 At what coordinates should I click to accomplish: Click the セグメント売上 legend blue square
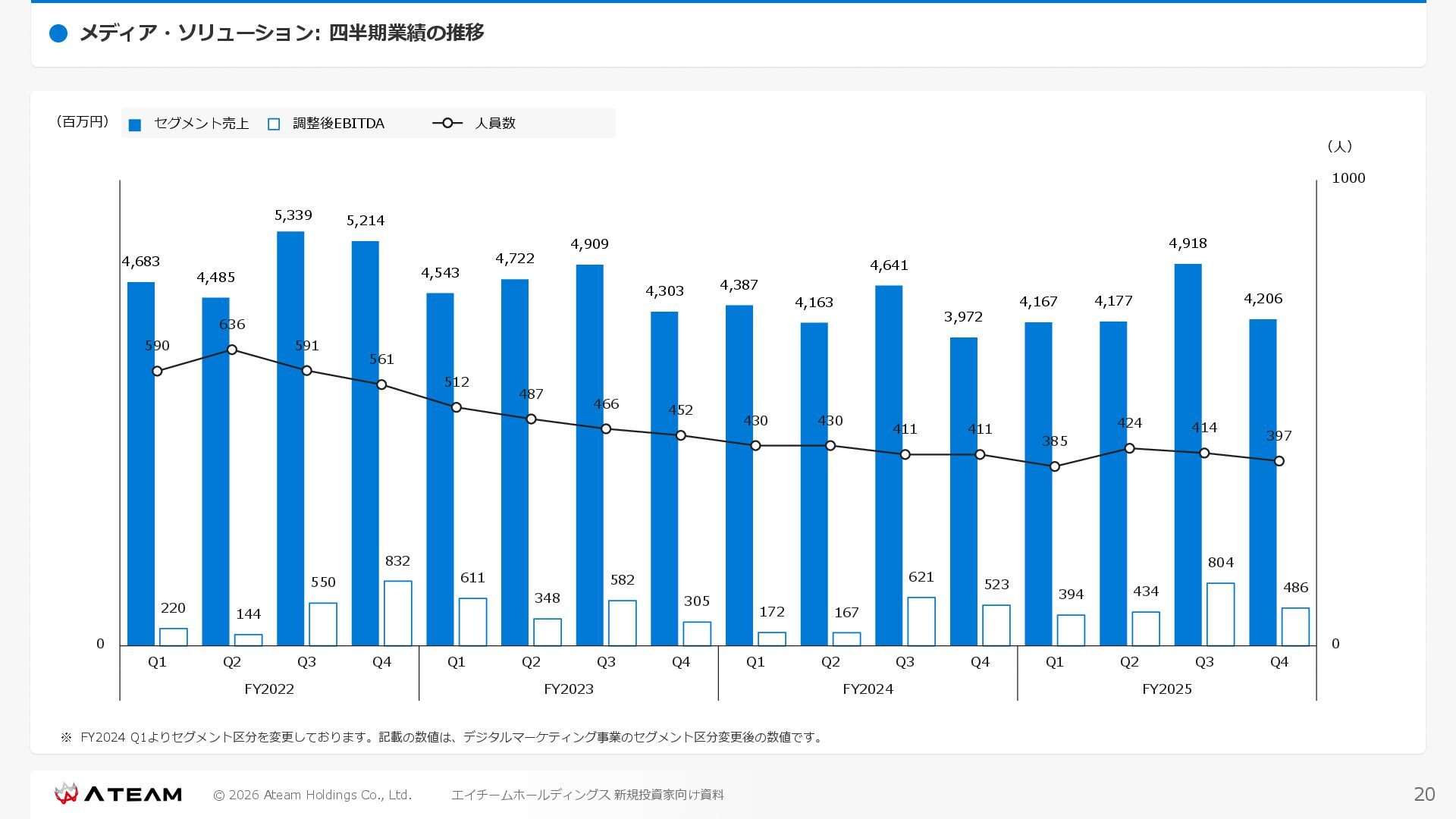tap(135, 125)
